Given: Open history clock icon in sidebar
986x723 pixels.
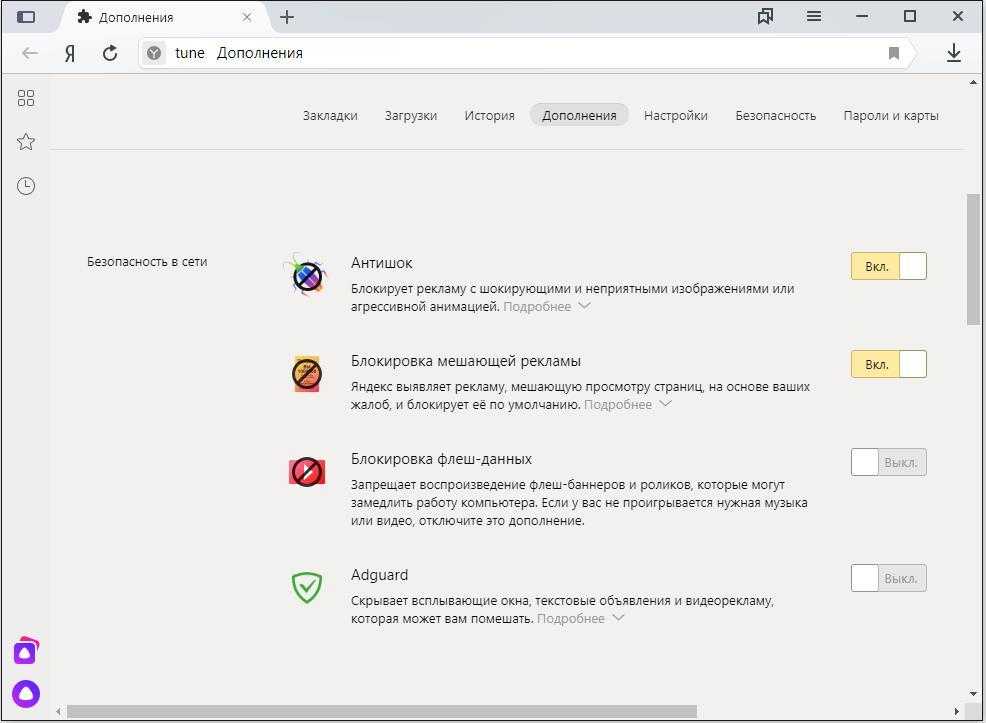Looking at the screenshot, I should pos(26,186).
